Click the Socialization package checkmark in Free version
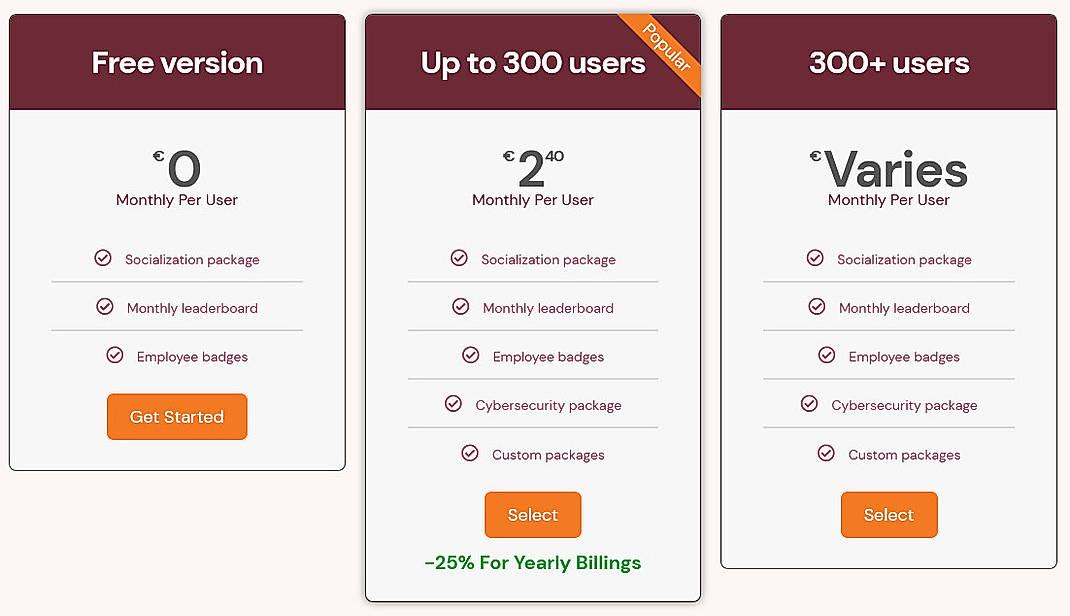1070x616 pixels. [x=103, y=257]
